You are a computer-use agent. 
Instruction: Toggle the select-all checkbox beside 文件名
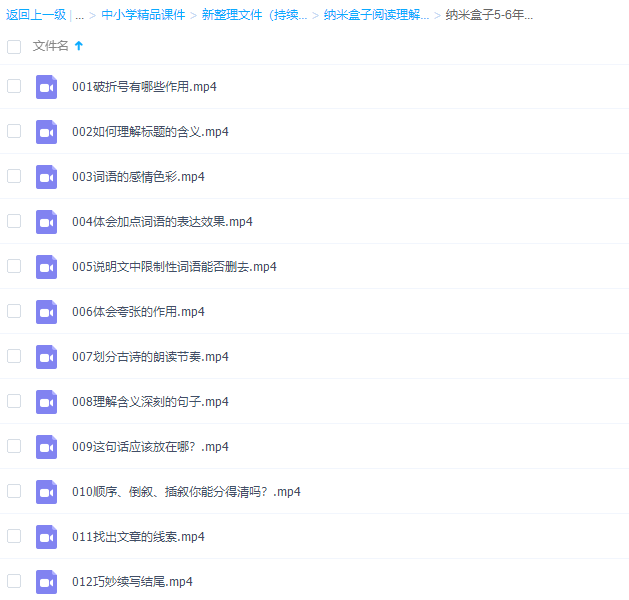[x=14, y=46]
